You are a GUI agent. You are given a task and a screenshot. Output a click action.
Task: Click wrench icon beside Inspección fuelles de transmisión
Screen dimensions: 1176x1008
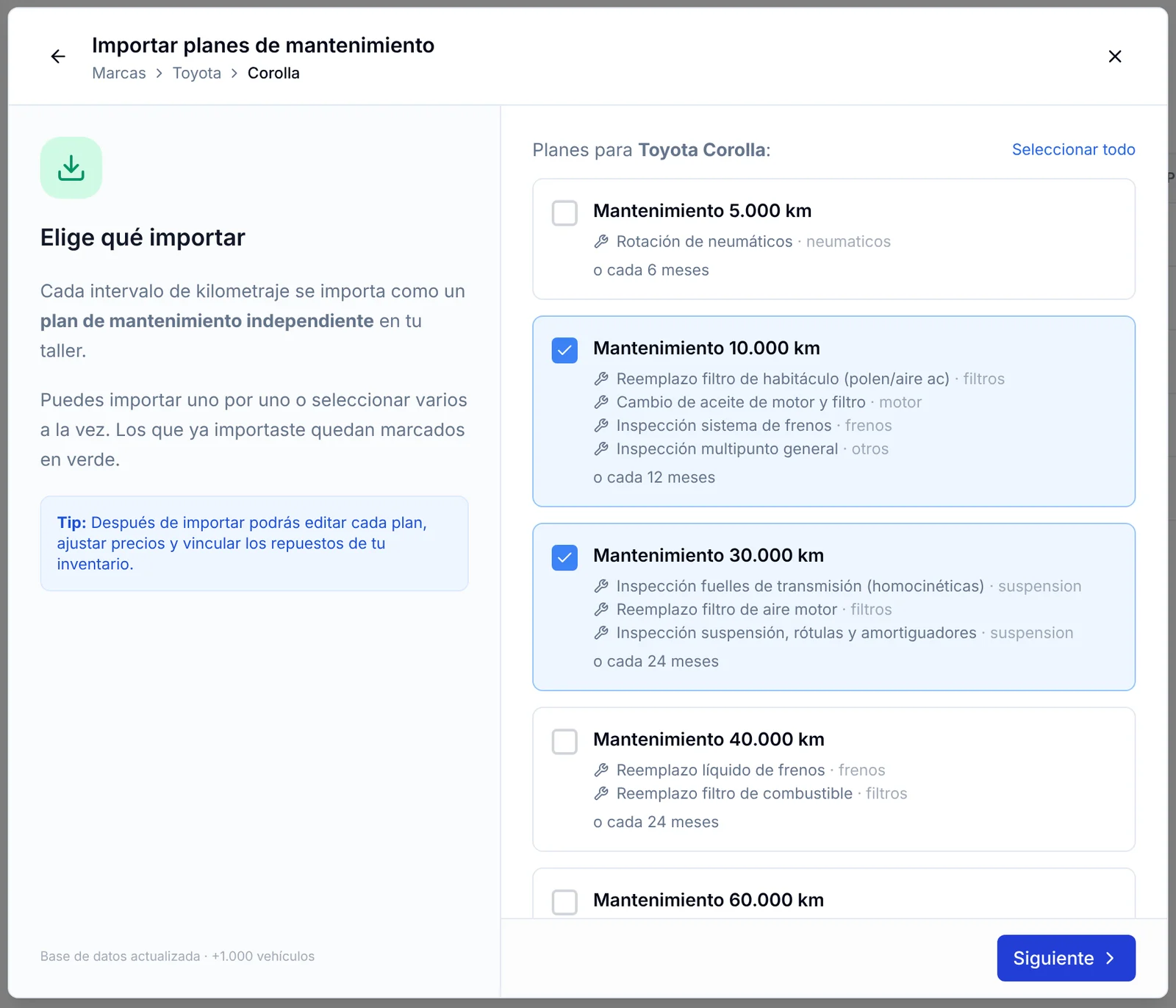[x=601, y=586]
